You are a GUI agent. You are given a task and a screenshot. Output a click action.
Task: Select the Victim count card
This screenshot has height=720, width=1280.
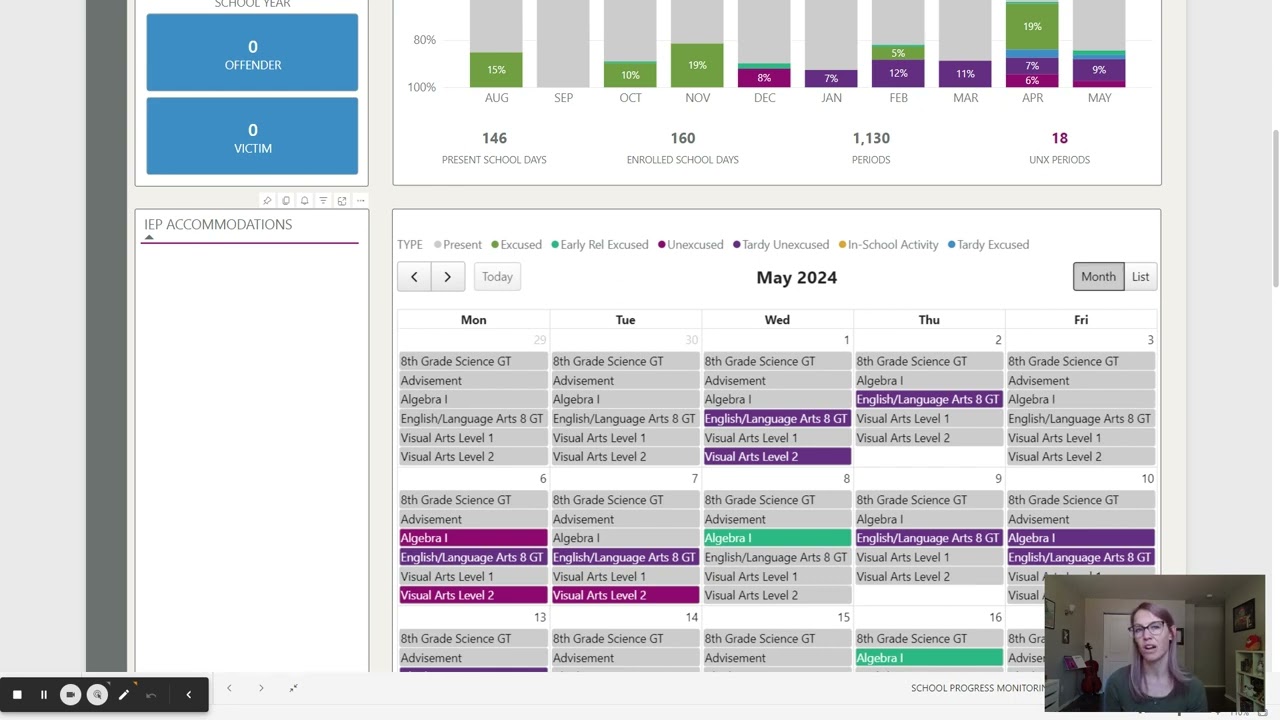[252, 136]
